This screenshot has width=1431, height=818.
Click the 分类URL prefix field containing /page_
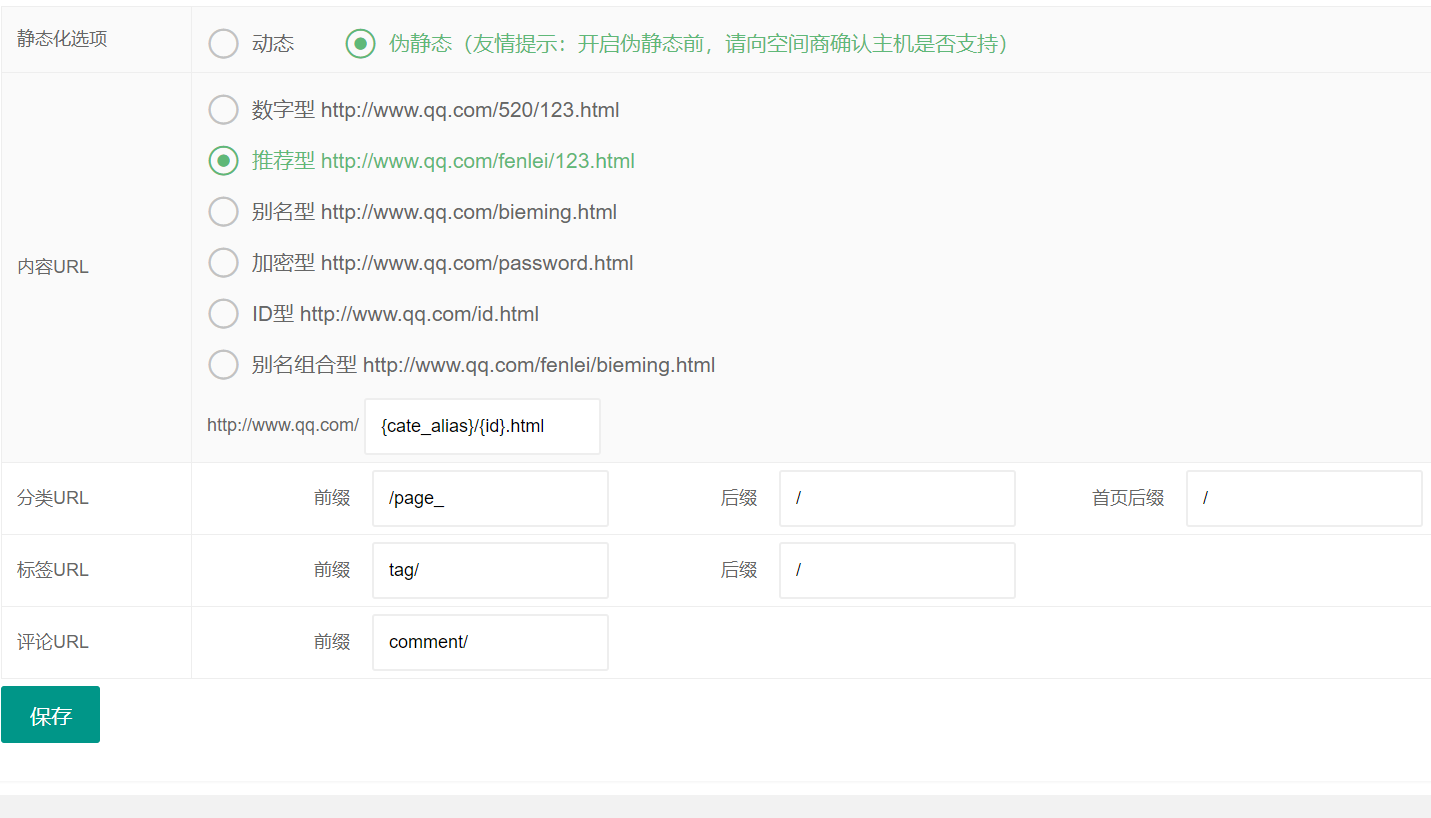tap(490, 498)
